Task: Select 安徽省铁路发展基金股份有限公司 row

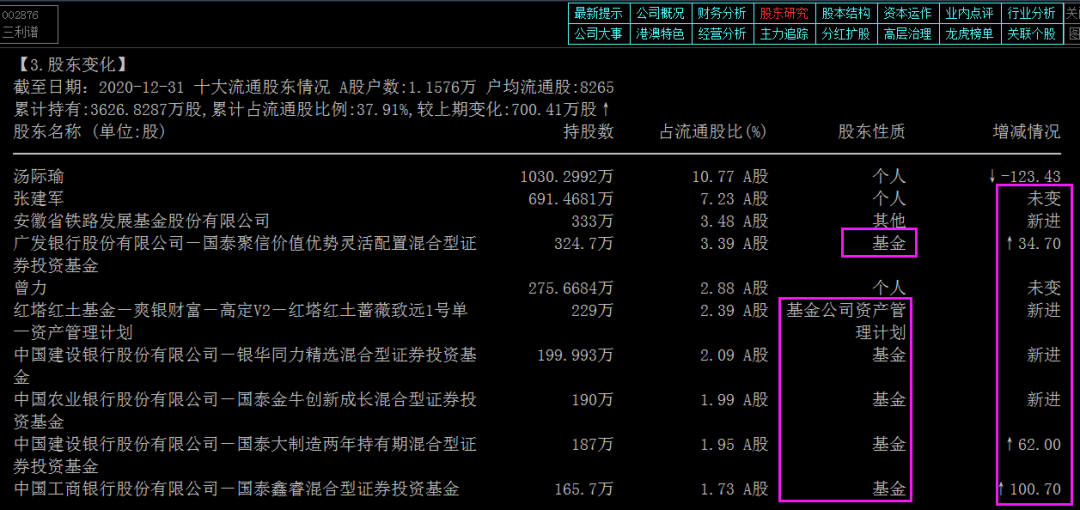Action: (x=141, y=221)
